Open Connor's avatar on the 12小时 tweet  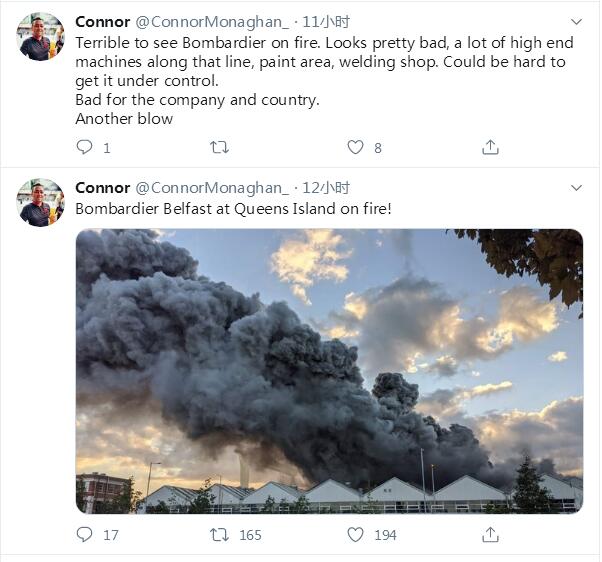[40, 203]
